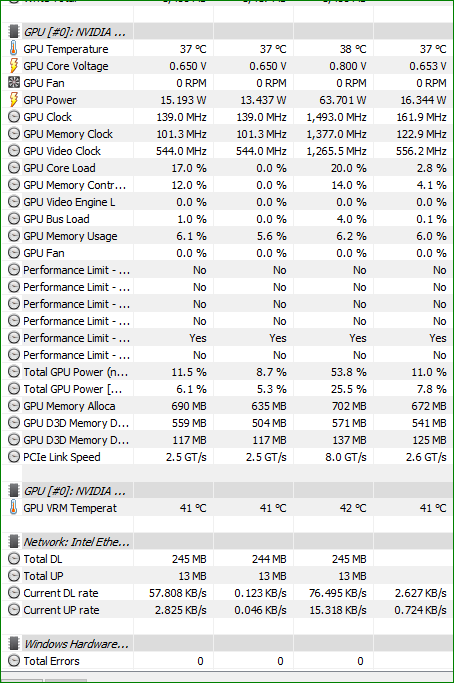
Task: Click the GPU Bus Load row label
Action: click(56, 219)
